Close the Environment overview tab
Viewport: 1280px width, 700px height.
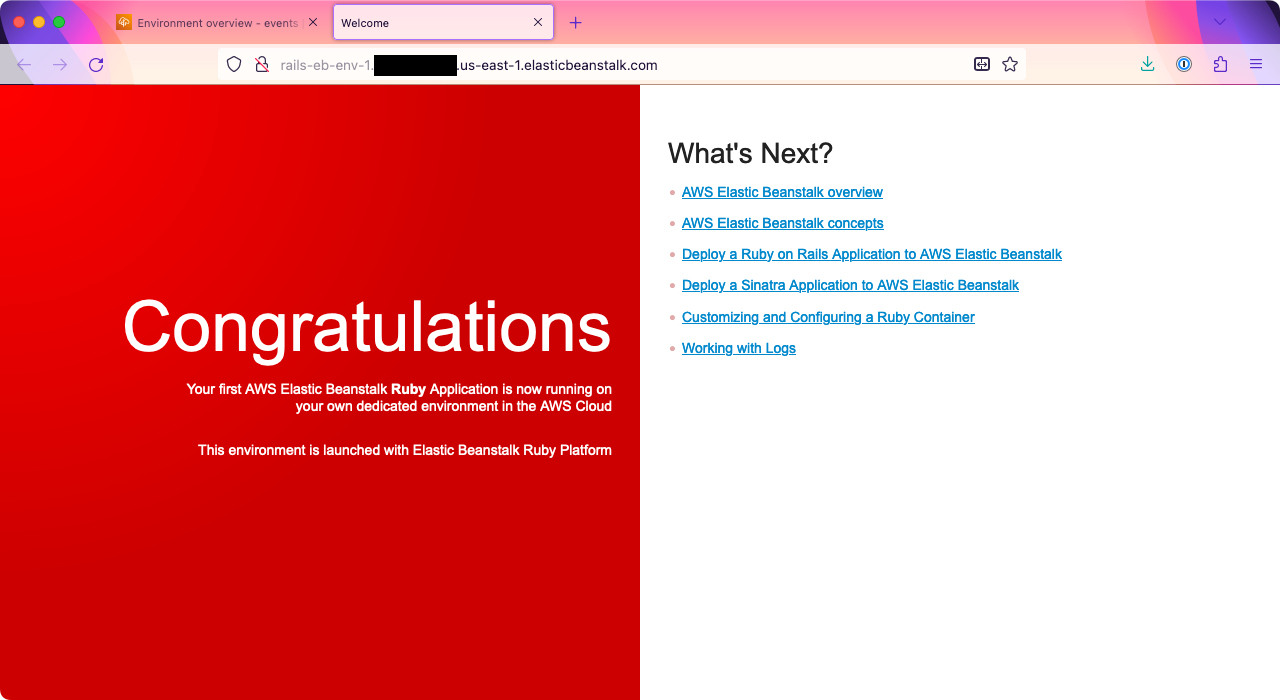[313, 22]
